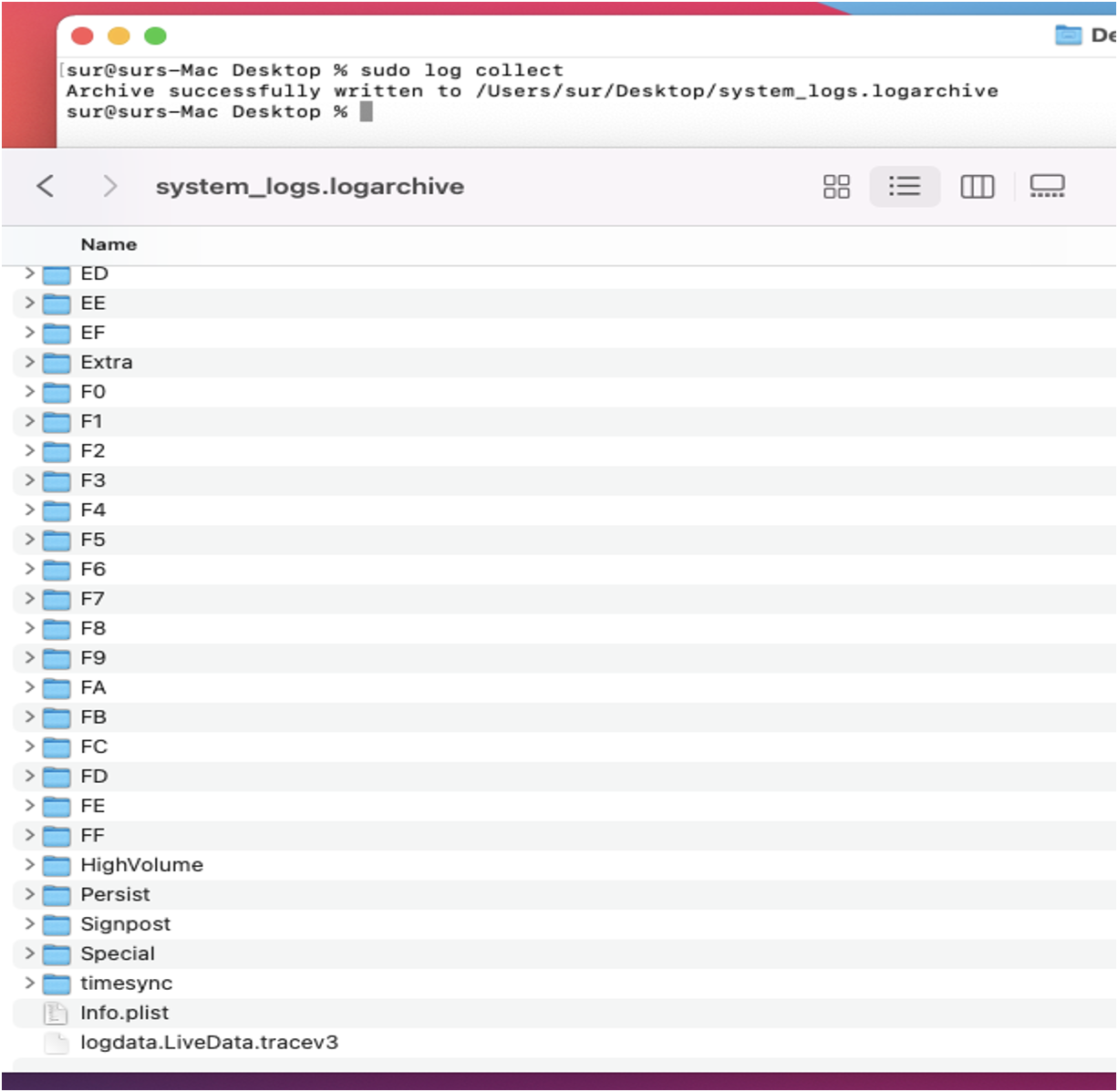This screenshot has height=1092, width=1118.
Task: Select the Info.plist file name
Action: coord(125,1013)
